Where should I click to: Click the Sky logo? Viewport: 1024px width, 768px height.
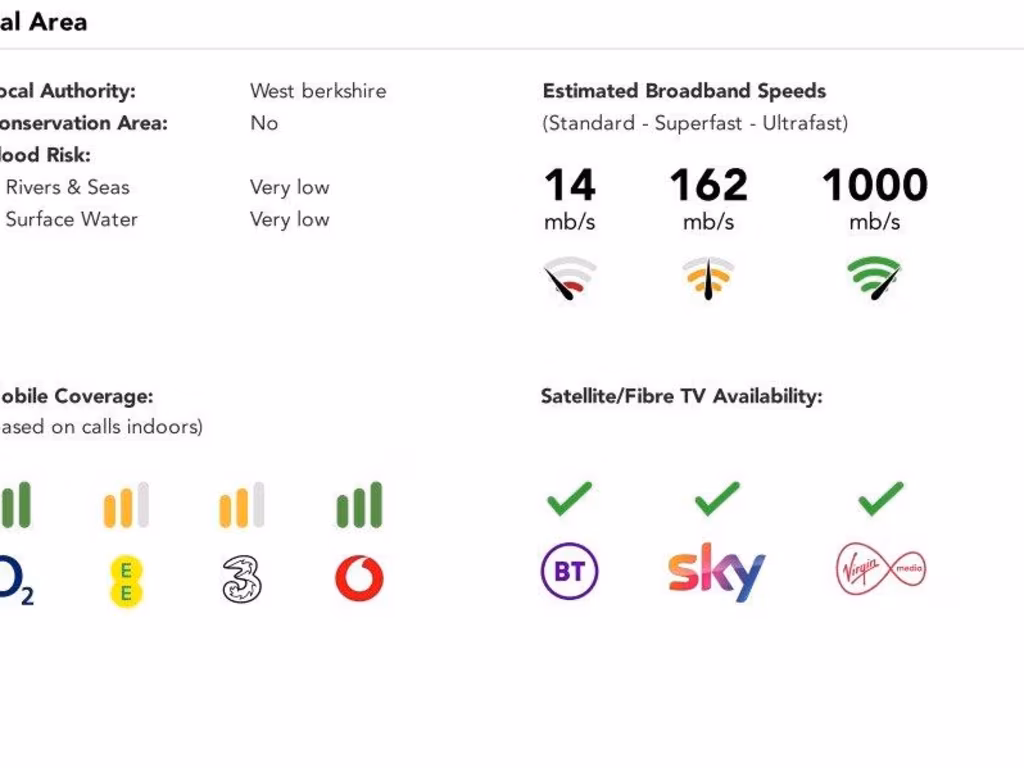(716, 572)
